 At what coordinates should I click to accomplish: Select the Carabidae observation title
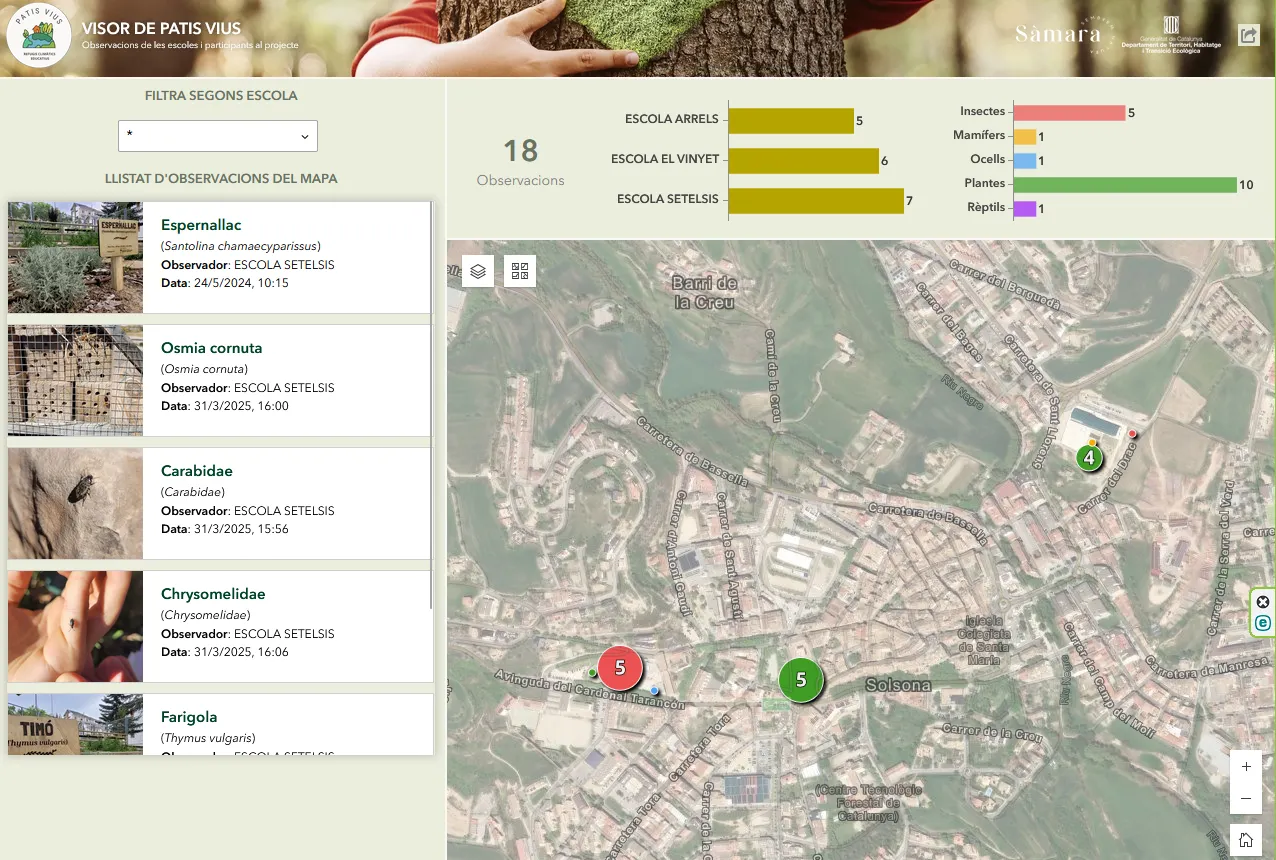(197, 471)
